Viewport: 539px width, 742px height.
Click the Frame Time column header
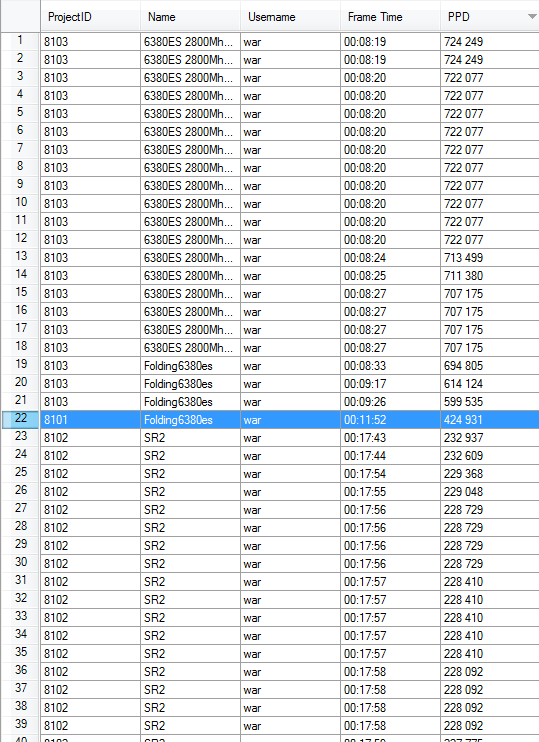pos(390,17)
